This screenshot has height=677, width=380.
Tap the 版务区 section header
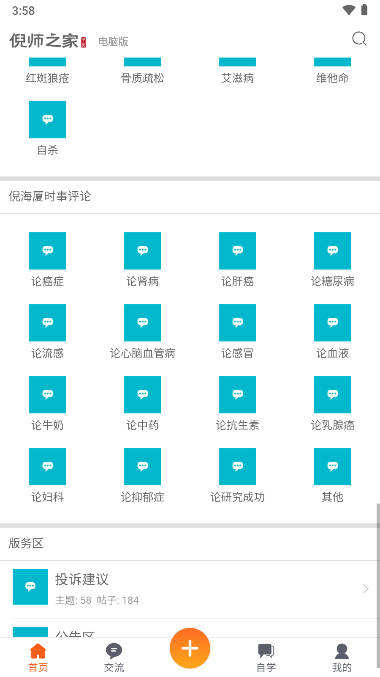[26, 544]
